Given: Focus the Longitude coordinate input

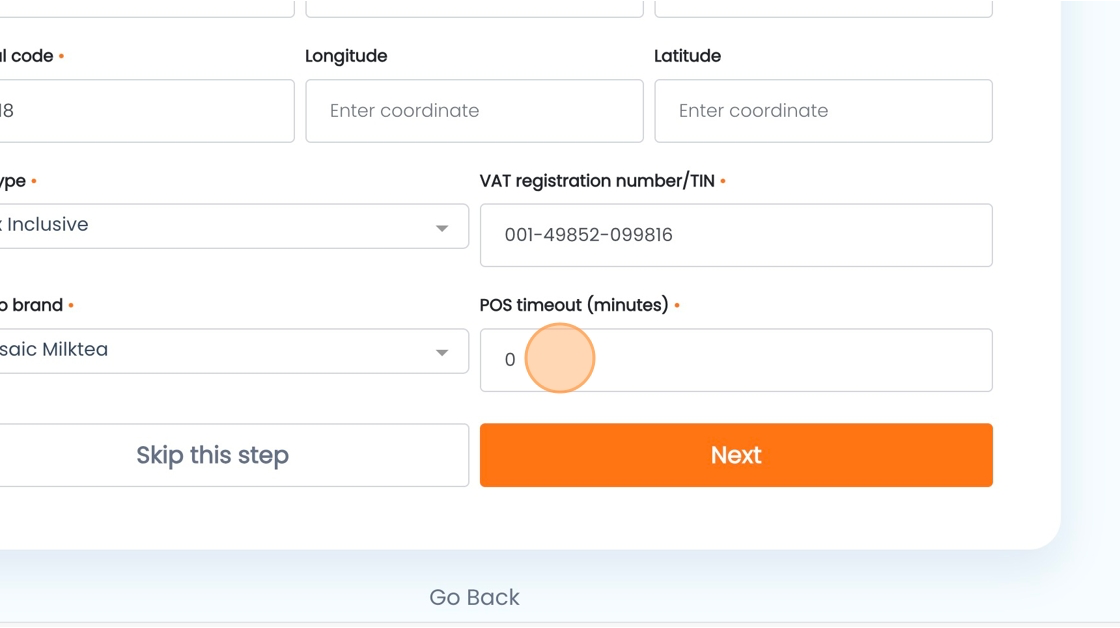Looking at the screenshot, I should pos(474,111).
